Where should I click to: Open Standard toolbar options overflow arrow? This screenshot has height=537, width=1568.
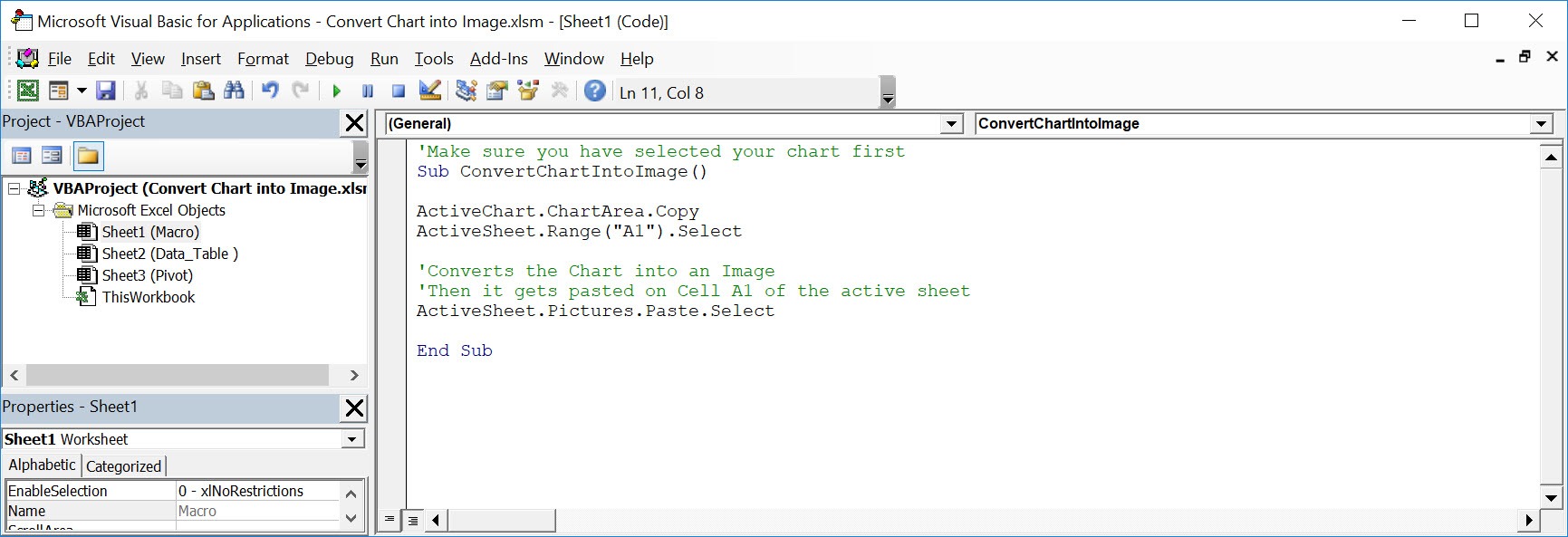click(888, 92)
